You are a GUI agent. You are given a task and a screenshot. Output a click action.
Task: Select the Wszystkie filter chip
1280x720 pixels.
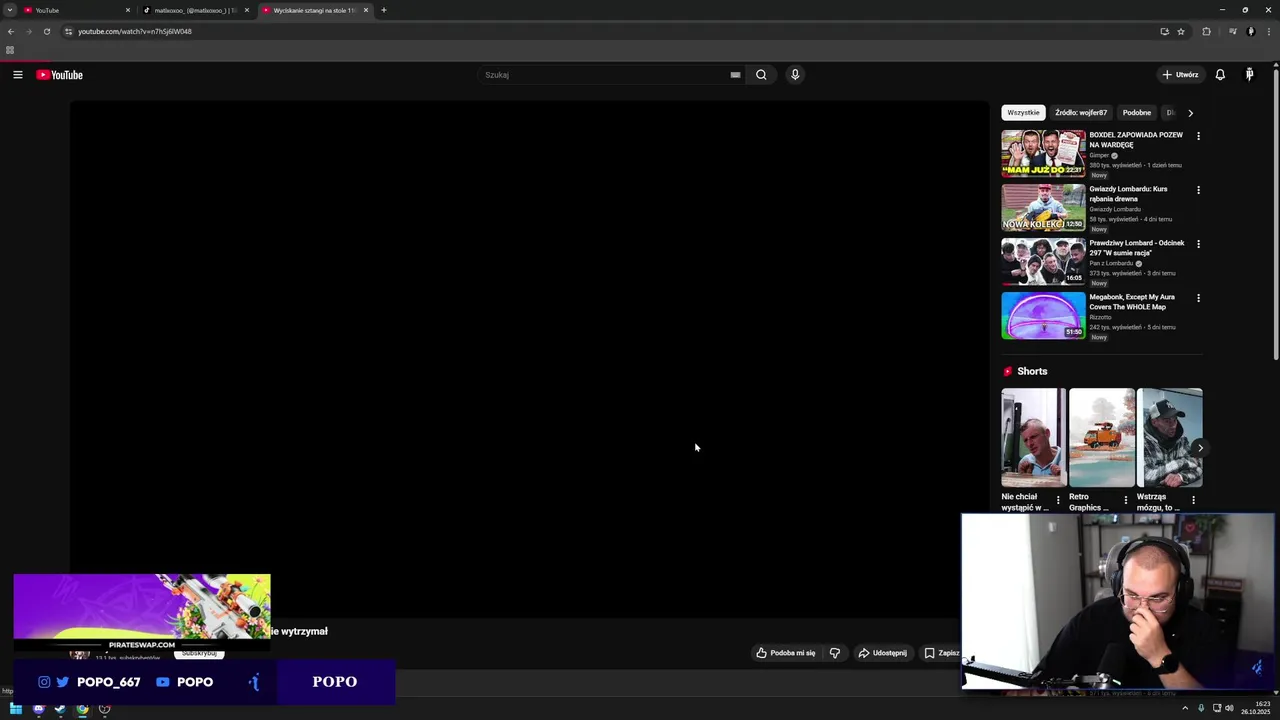coord(1023,113)
